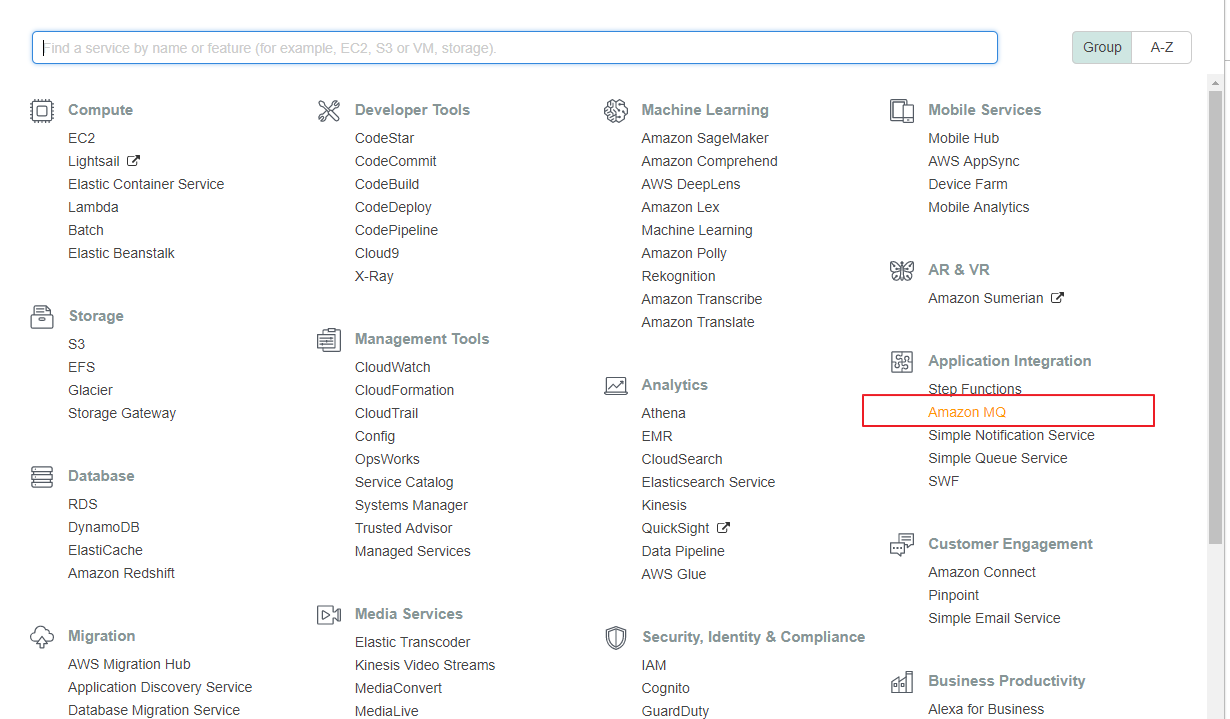
Task: Click the Developer Tools wrench icon
Action: [x=329, y=110]
